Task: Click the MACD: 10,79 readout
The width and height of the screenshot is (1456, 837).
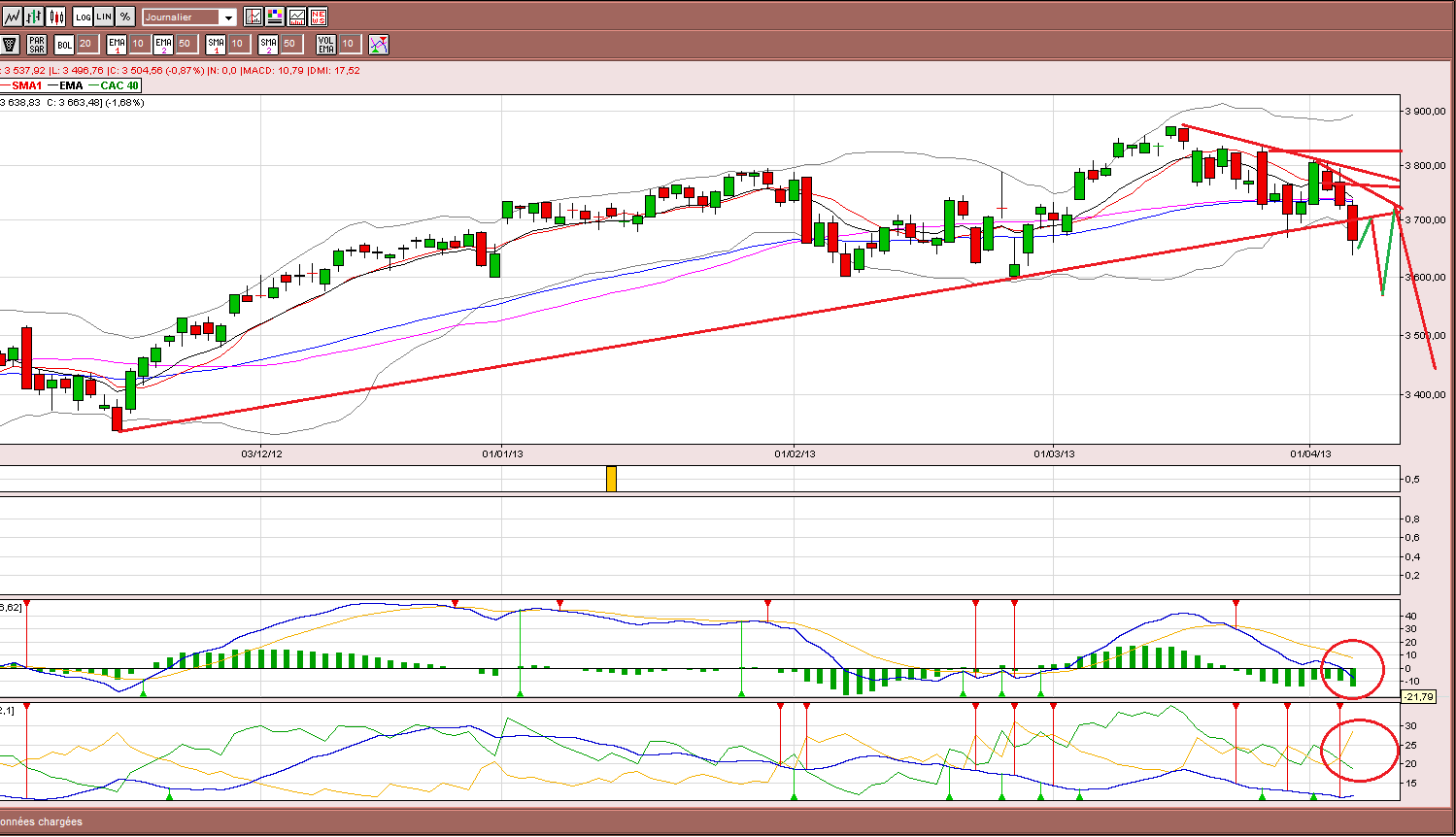Action: (x=273, y=70)
